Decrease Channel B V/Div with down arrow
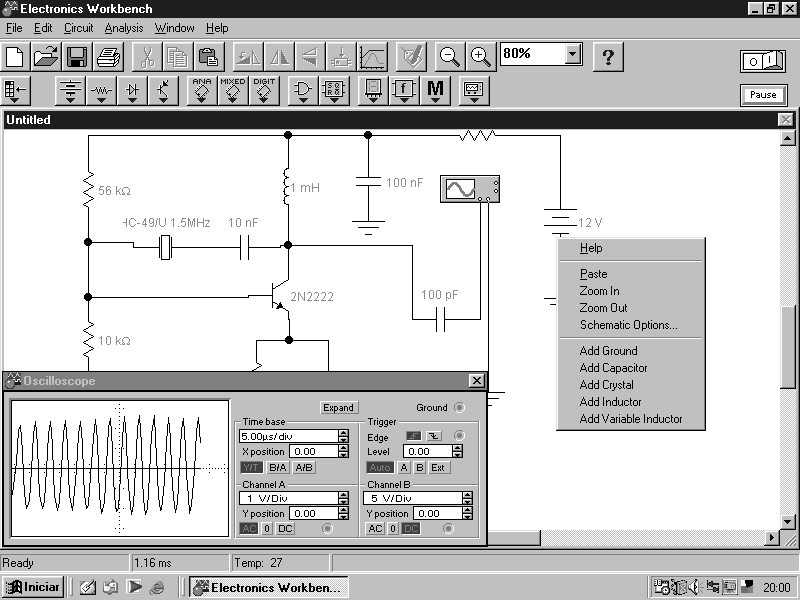The image size is (800, 600). (x=468, y=502)
